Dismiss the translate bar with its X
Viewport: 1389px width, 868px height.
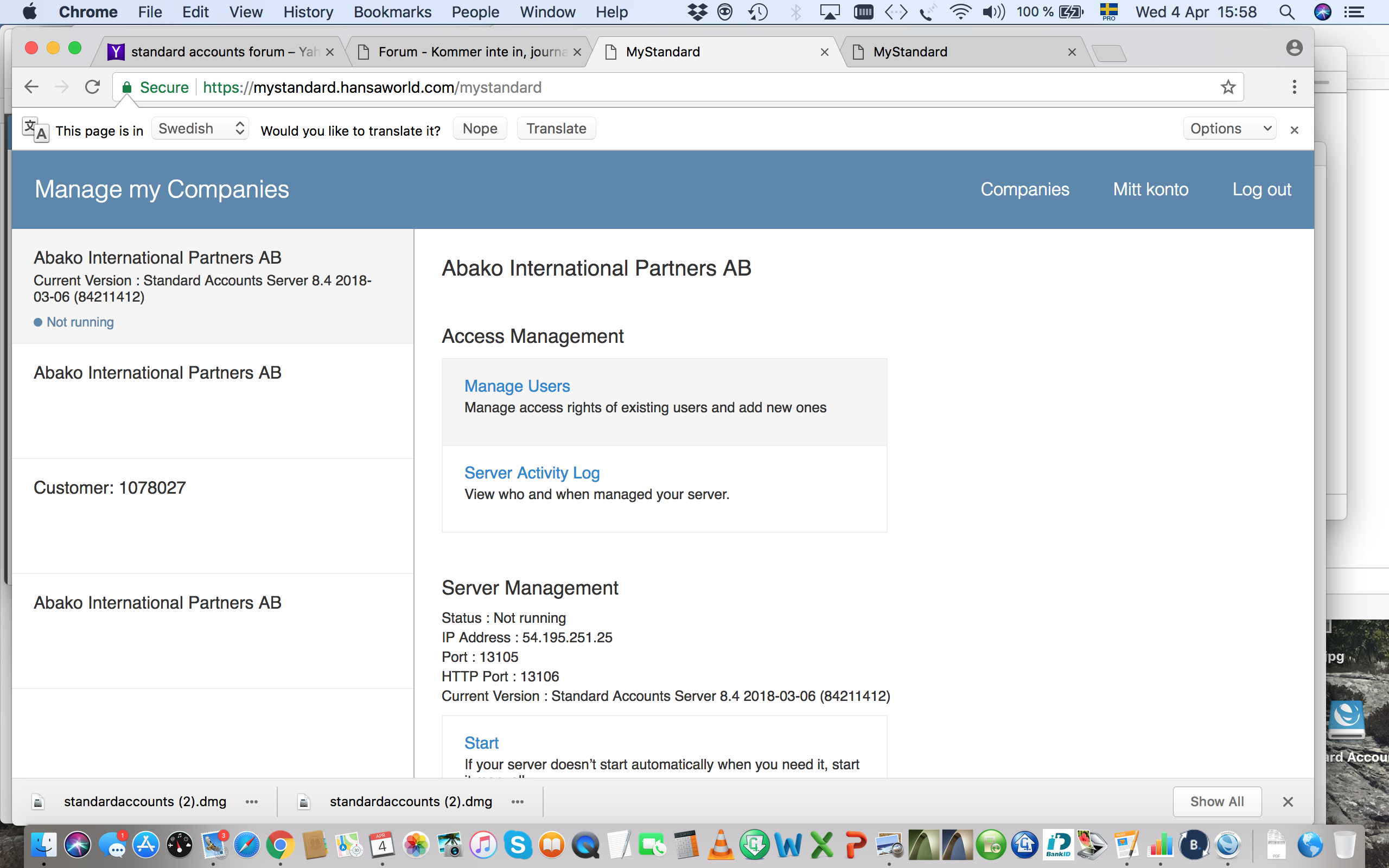tap(1294, 130)
